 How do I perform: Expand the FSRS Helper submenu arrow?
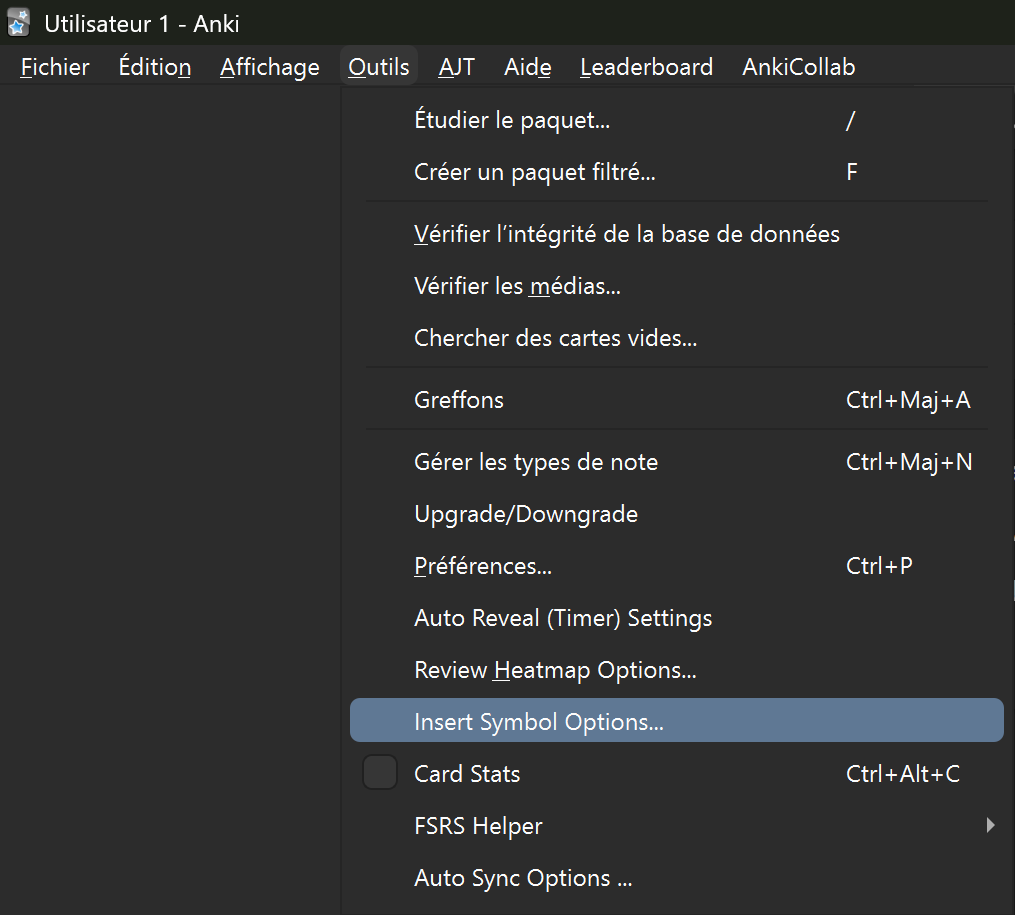pos(990,825)
